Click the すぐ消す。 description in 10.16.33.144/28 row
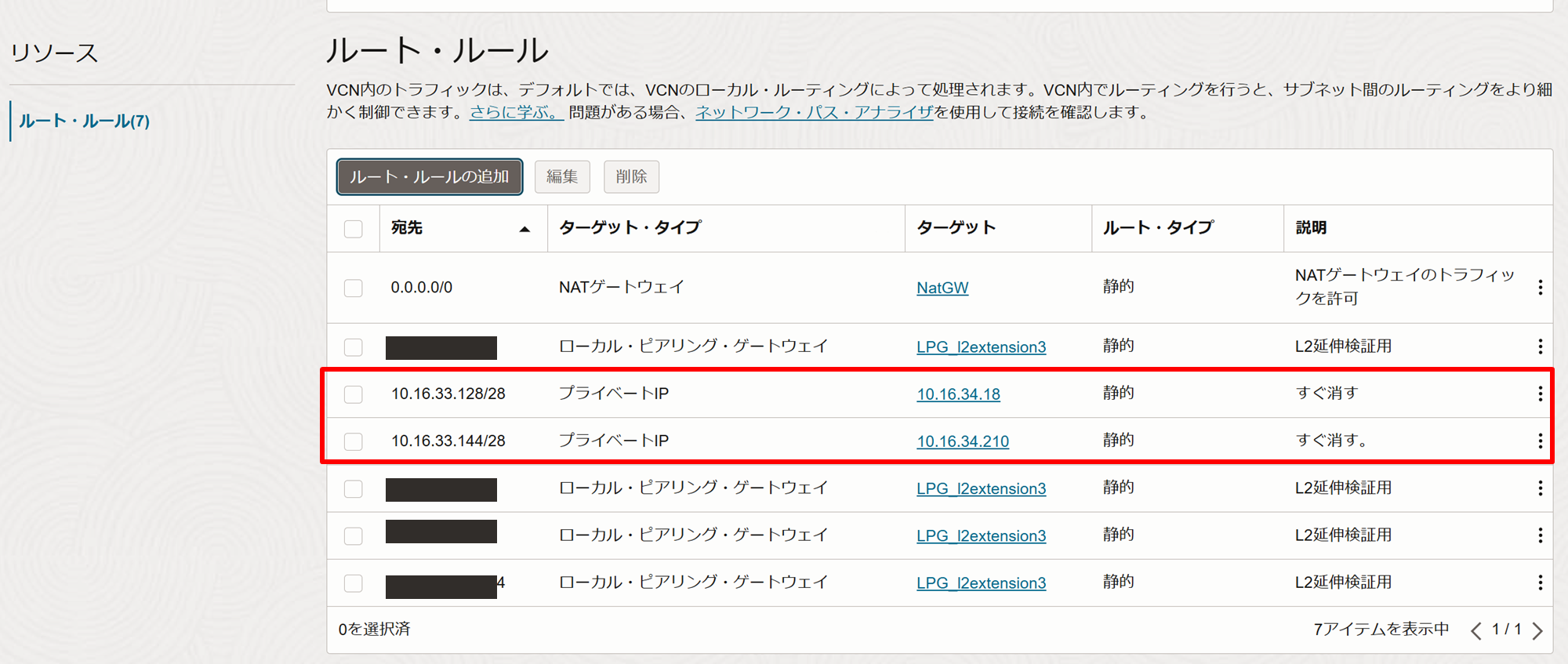Image resolution: width=1568 pixels, height=664 pixels. (1331, 440)
